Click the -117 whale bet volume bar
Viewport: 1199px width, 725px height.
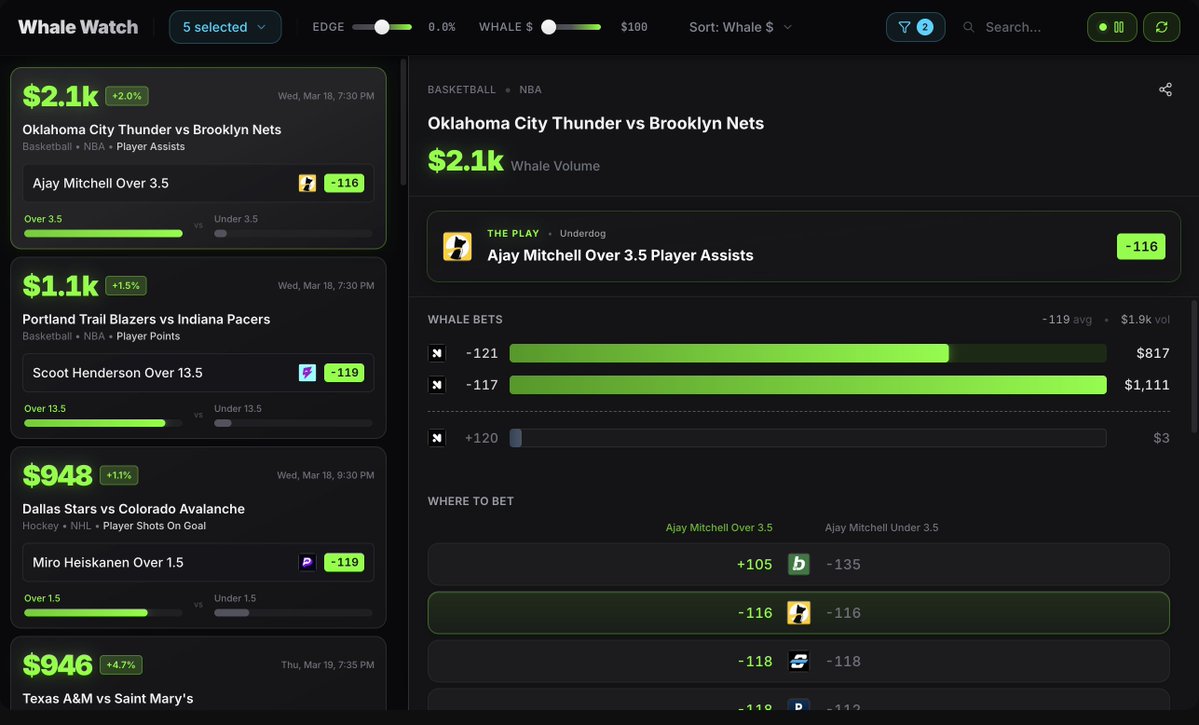coord(807,385)
